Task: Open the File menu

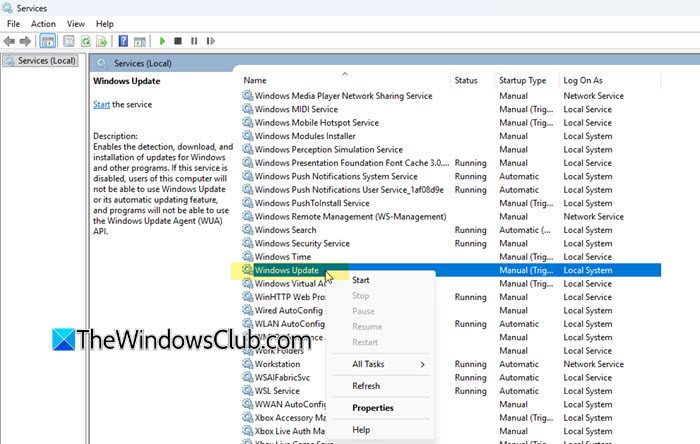Action: (13, 24)
